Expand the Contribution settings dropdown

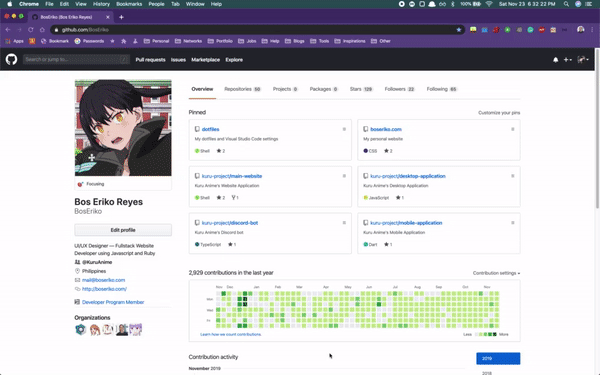pos(496,273)
